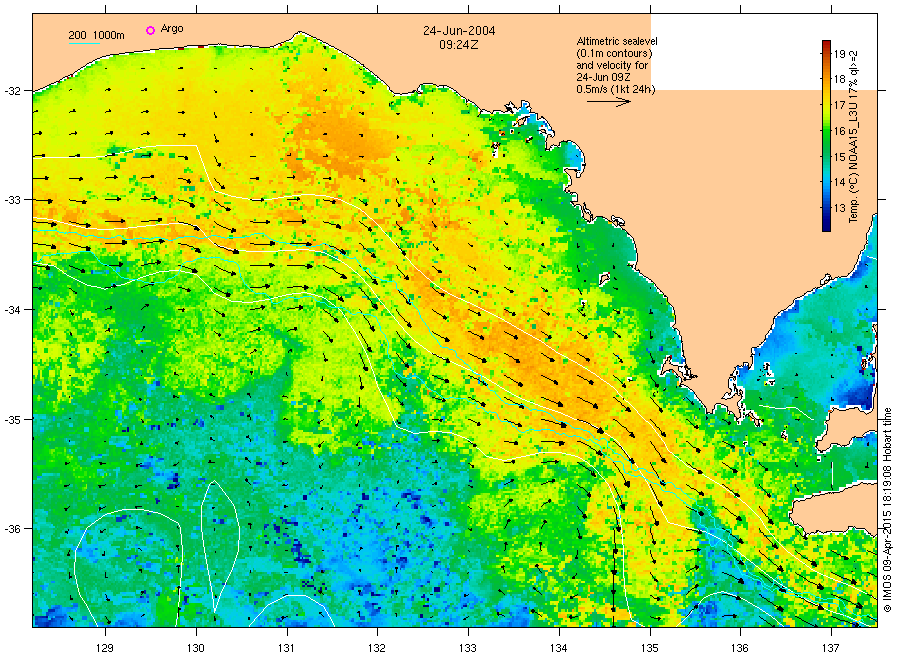Click the '(0.1m contours)' caption line
The width and height of the screenshot is (900, 660).
(614, 53)
